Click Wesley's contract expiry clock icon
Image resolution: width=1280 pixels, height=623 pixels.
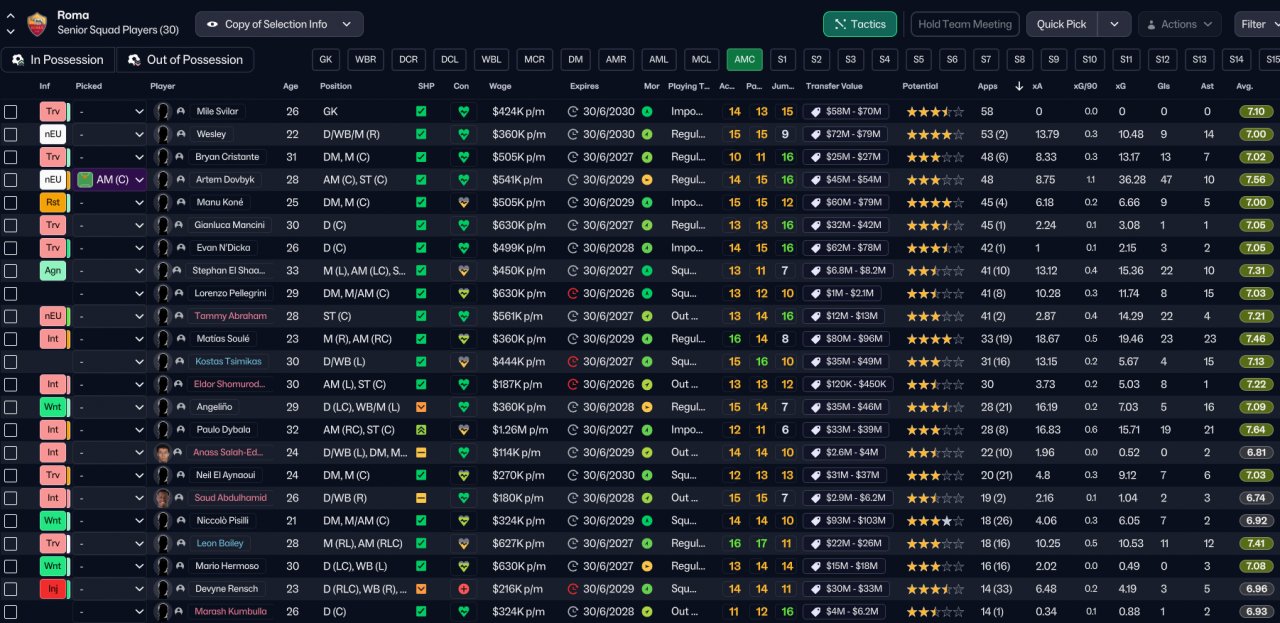tap(573, 135)
